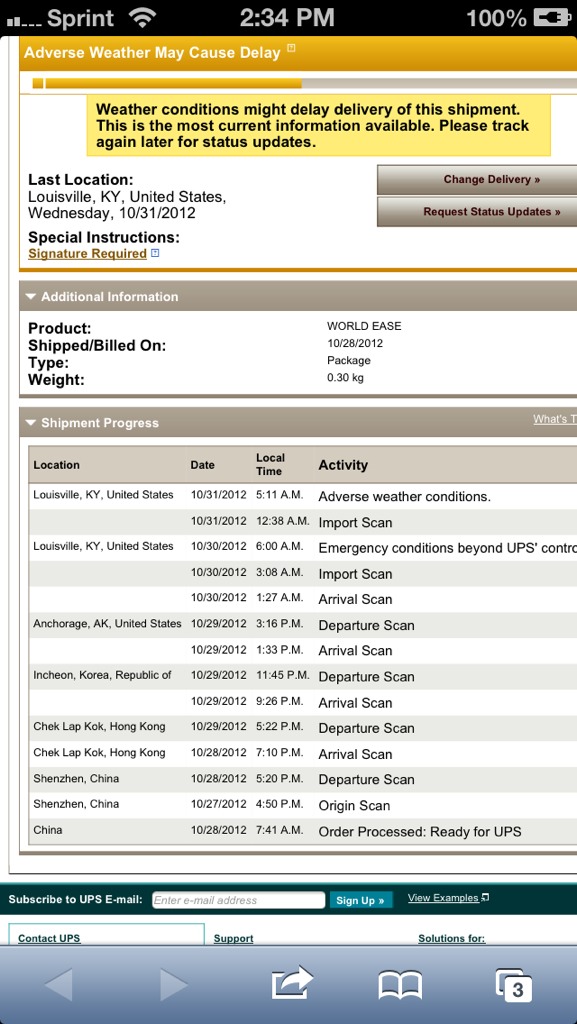Open the Contact UPS link
Viewport: 577px width, 1024px height.
pos(49,938)
